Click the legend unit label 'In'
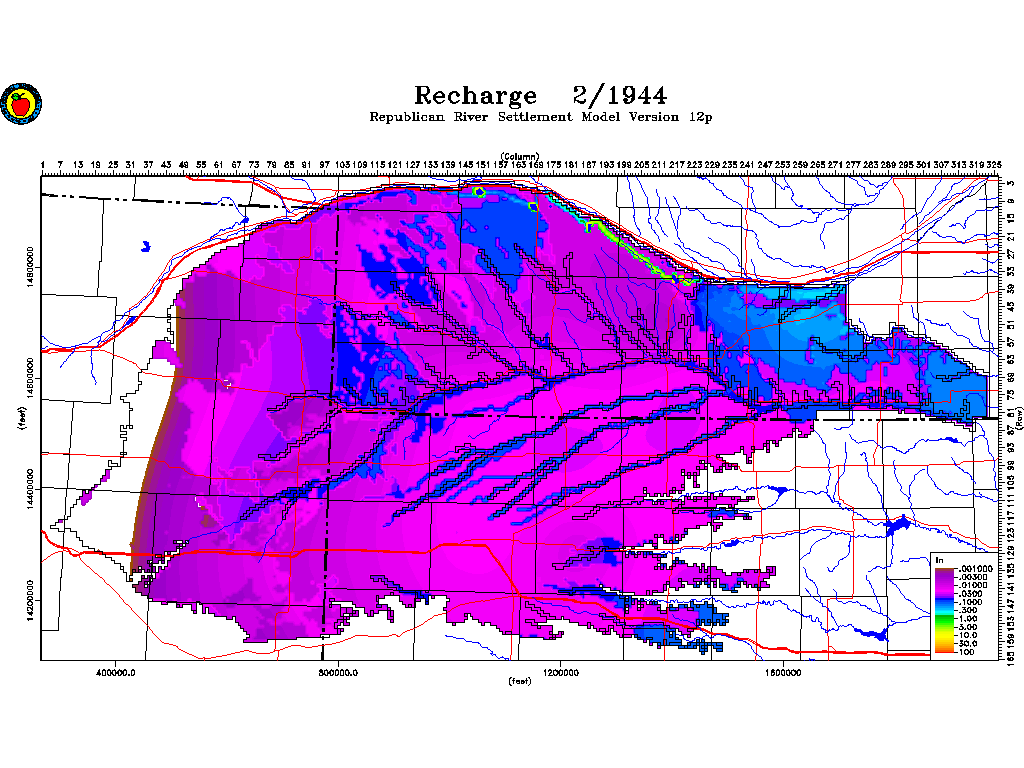1024x768 pixels. [x=940, y=560]
